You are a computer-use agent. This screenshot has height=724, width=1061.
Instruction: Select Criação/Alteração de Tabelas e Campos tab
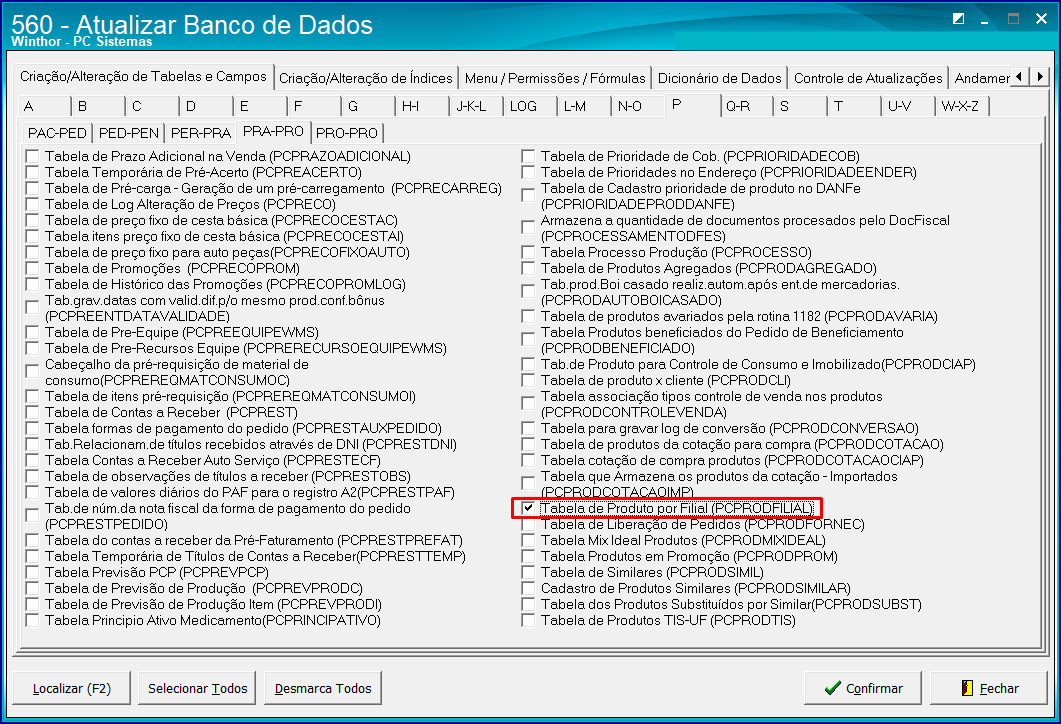pyautogui.click(x=143, y=76)
